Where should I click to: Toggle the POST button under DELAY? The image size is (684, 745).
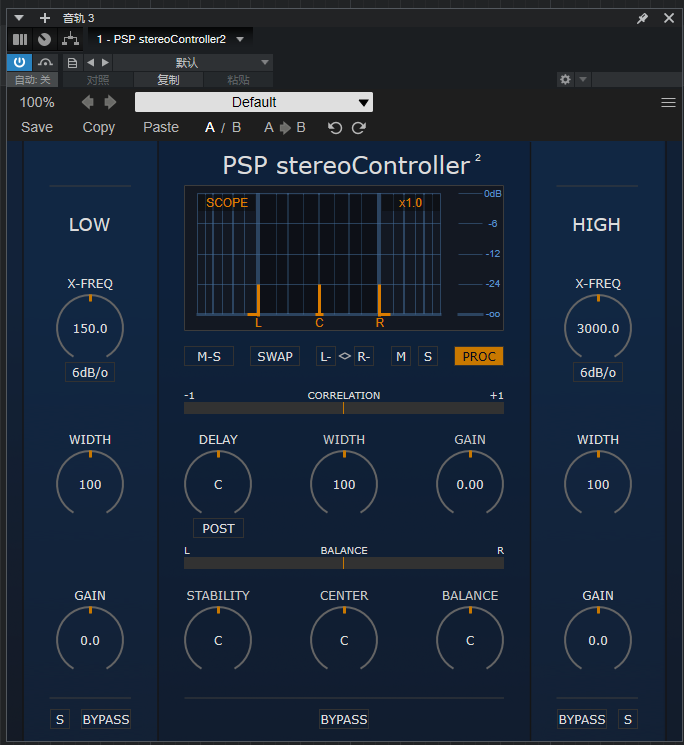218,528
